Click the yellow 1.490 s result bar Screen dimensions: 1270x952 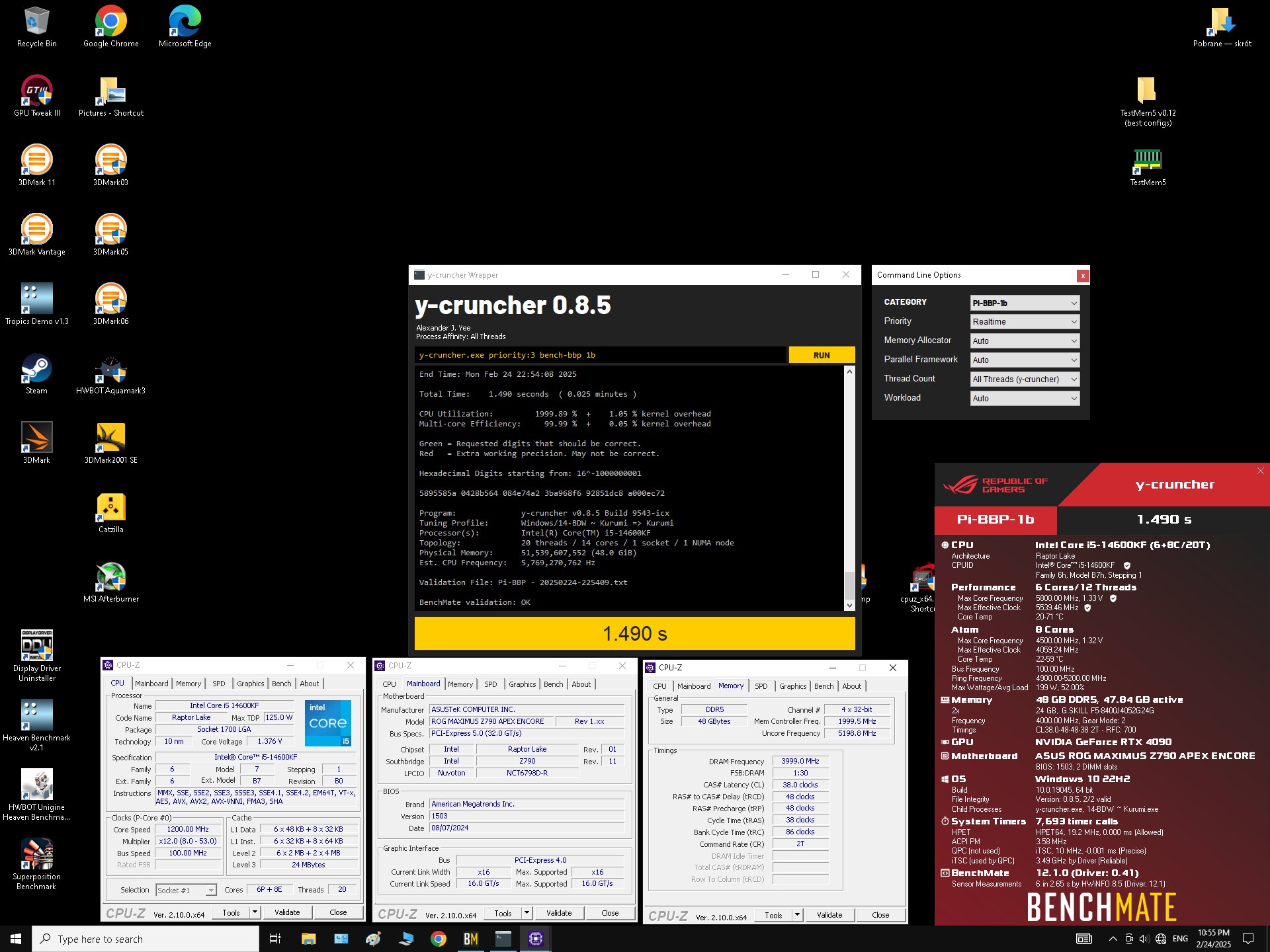click(634, 633)
